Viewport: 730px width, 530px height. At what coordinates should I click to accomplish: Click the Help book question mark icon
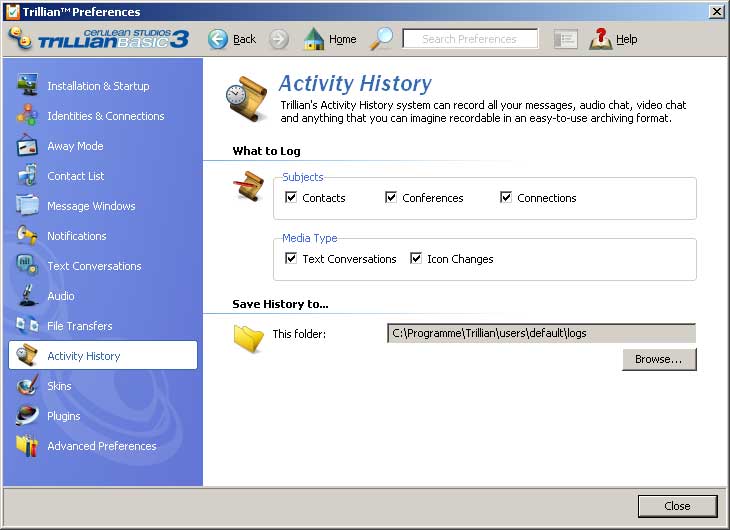(601, 39)
